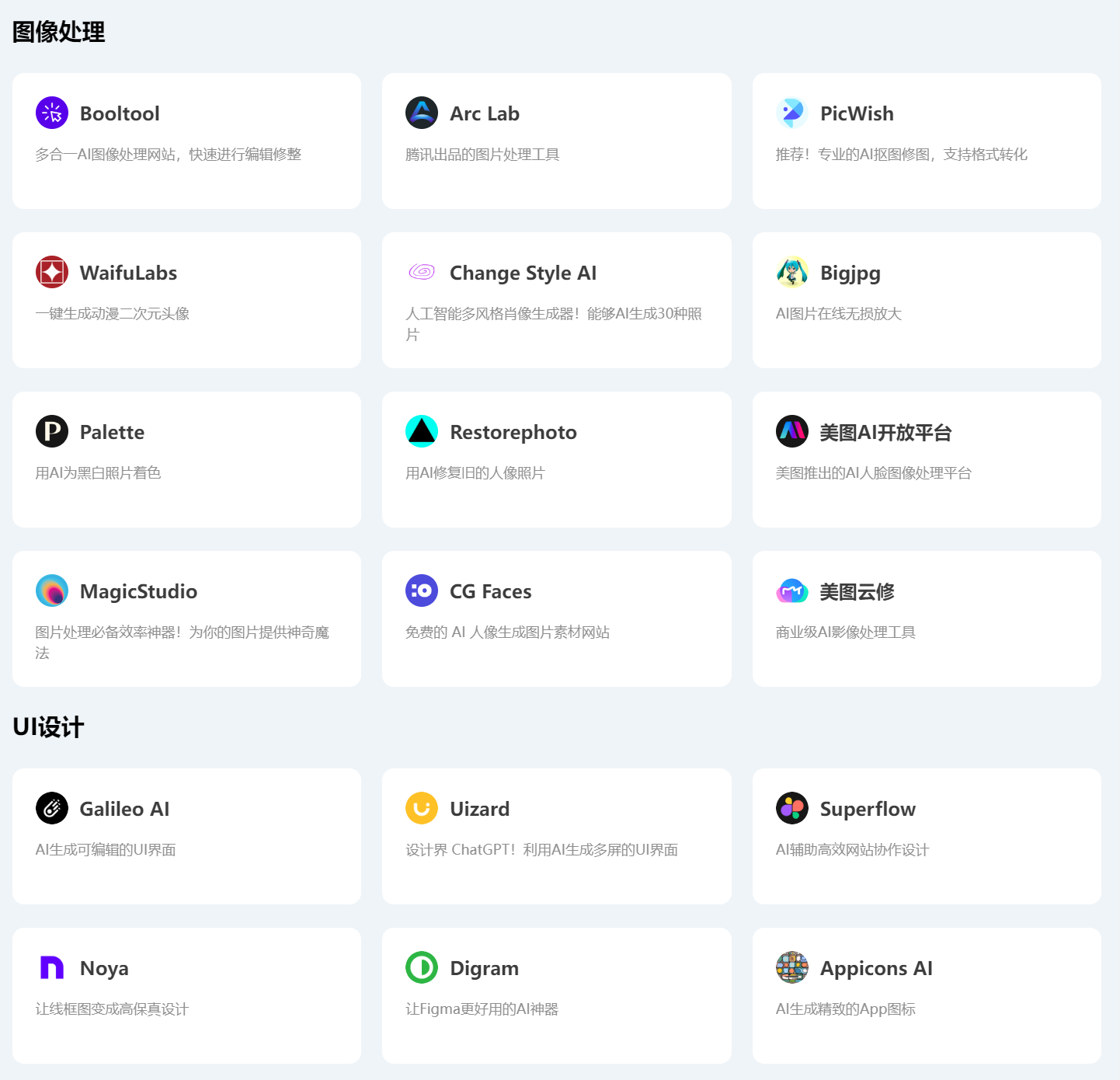The height and width of the screenshot is (1080, 1120).
Task: Click description 'AI图片在线无损放大'
Action: point(839,314)
